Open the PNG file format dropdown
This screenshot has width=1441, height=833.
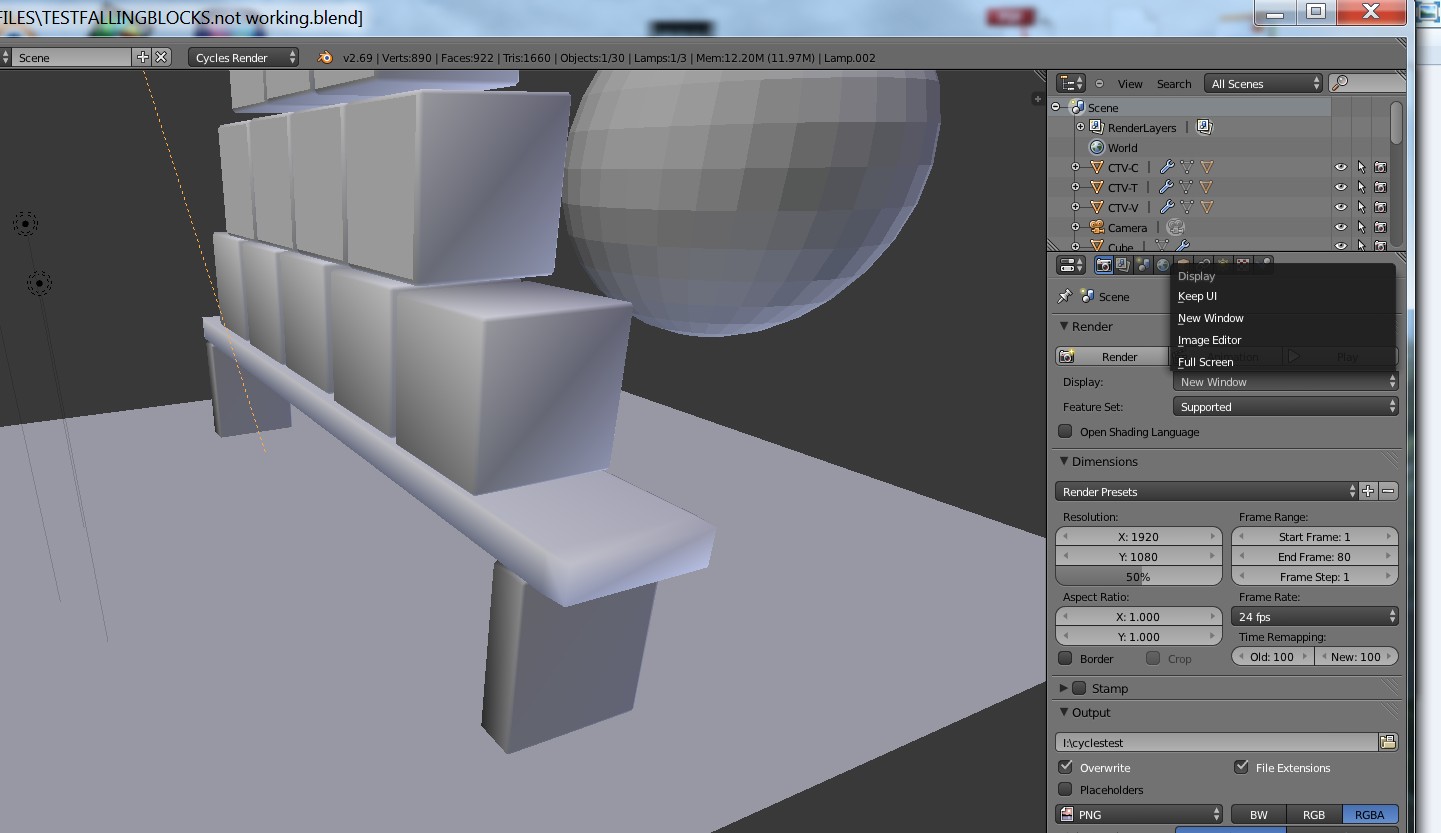tap(1139, 814)
